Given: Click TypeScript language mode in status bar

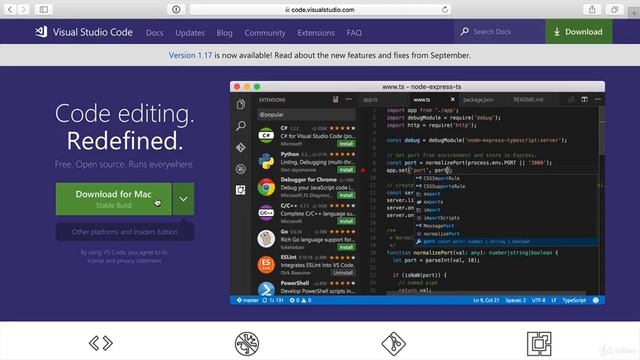Looking at the screenshot, I should coord(574,300).
